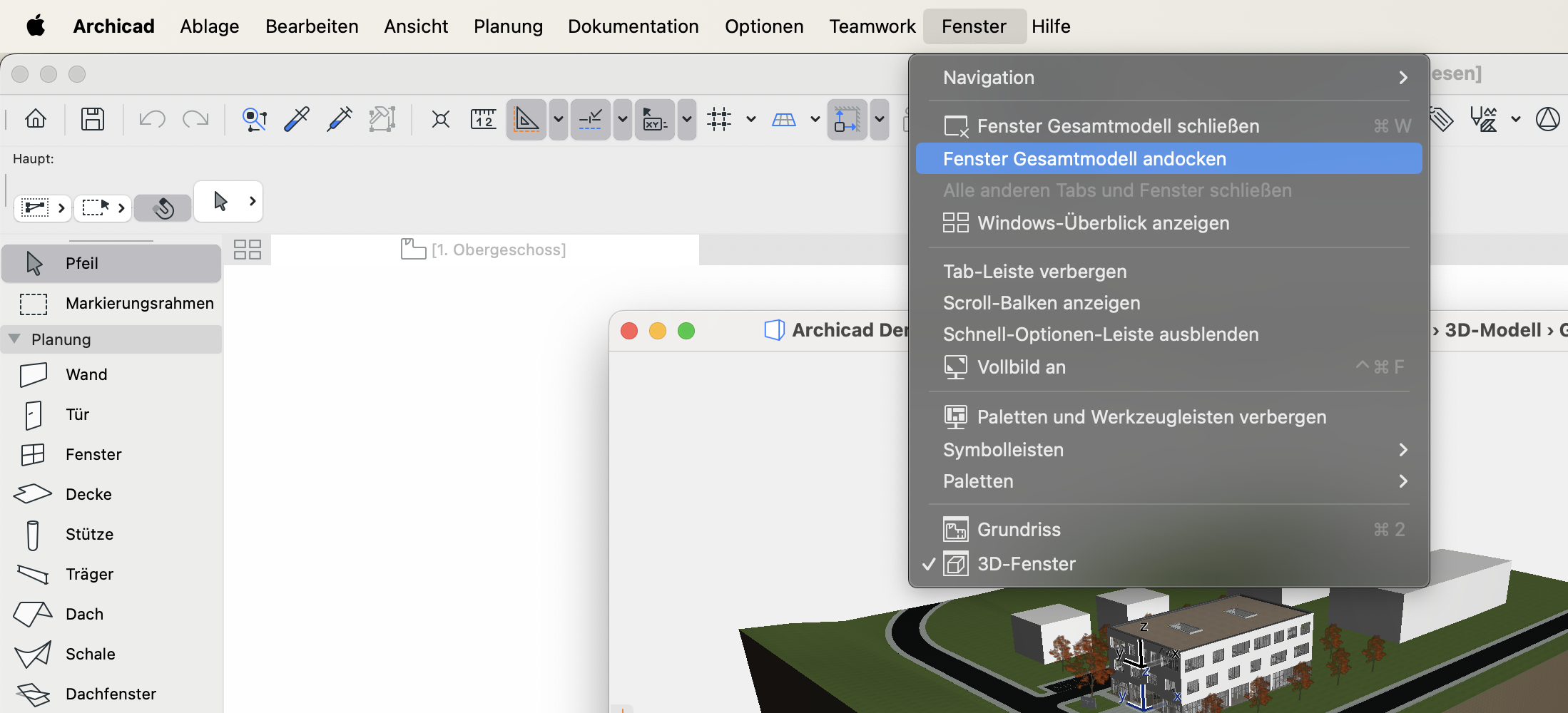Collapse the Planung toolbox section

14,339
